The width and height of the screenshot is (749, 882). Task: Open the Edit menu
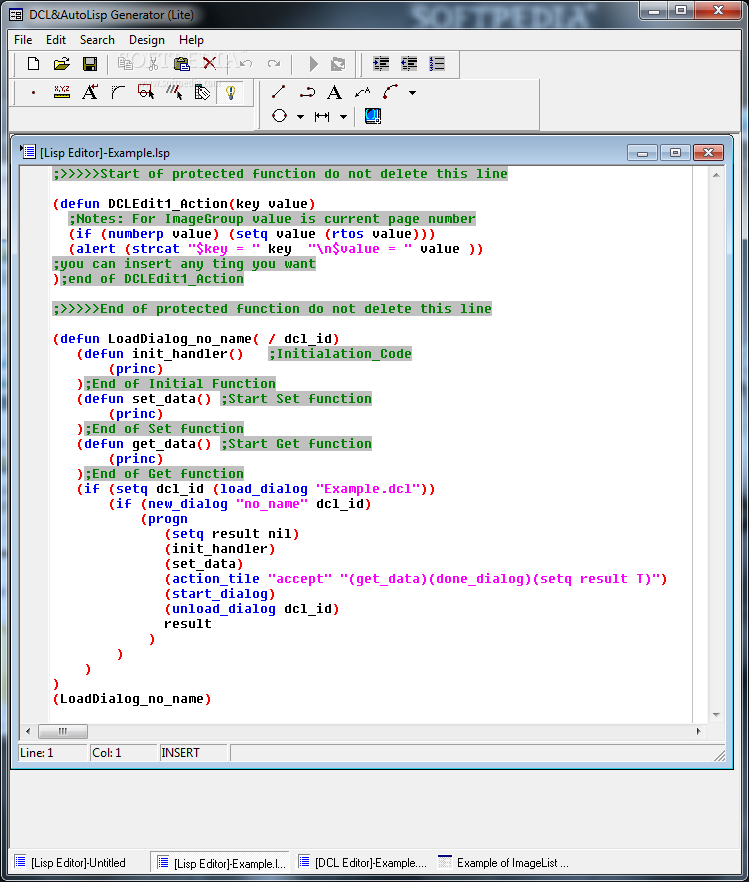[x=56, y=40]
